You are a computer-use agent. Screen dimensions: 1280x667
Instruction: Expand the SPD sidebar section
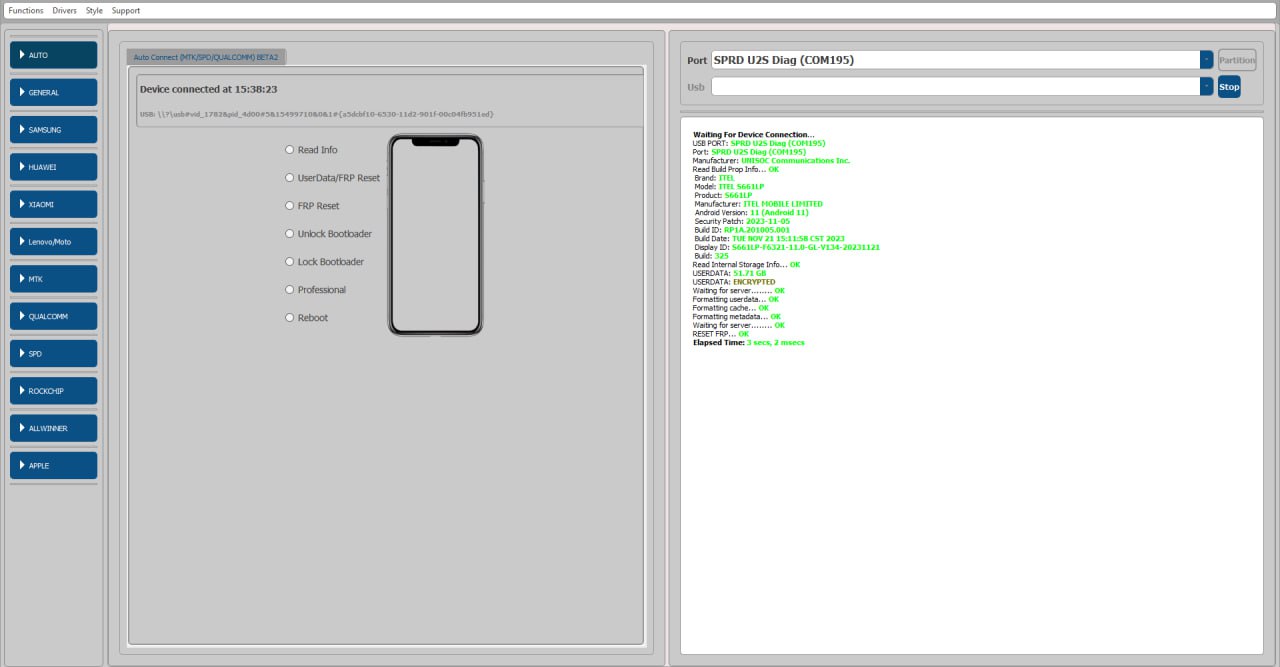pyautogui.click(x=54, y=354)
